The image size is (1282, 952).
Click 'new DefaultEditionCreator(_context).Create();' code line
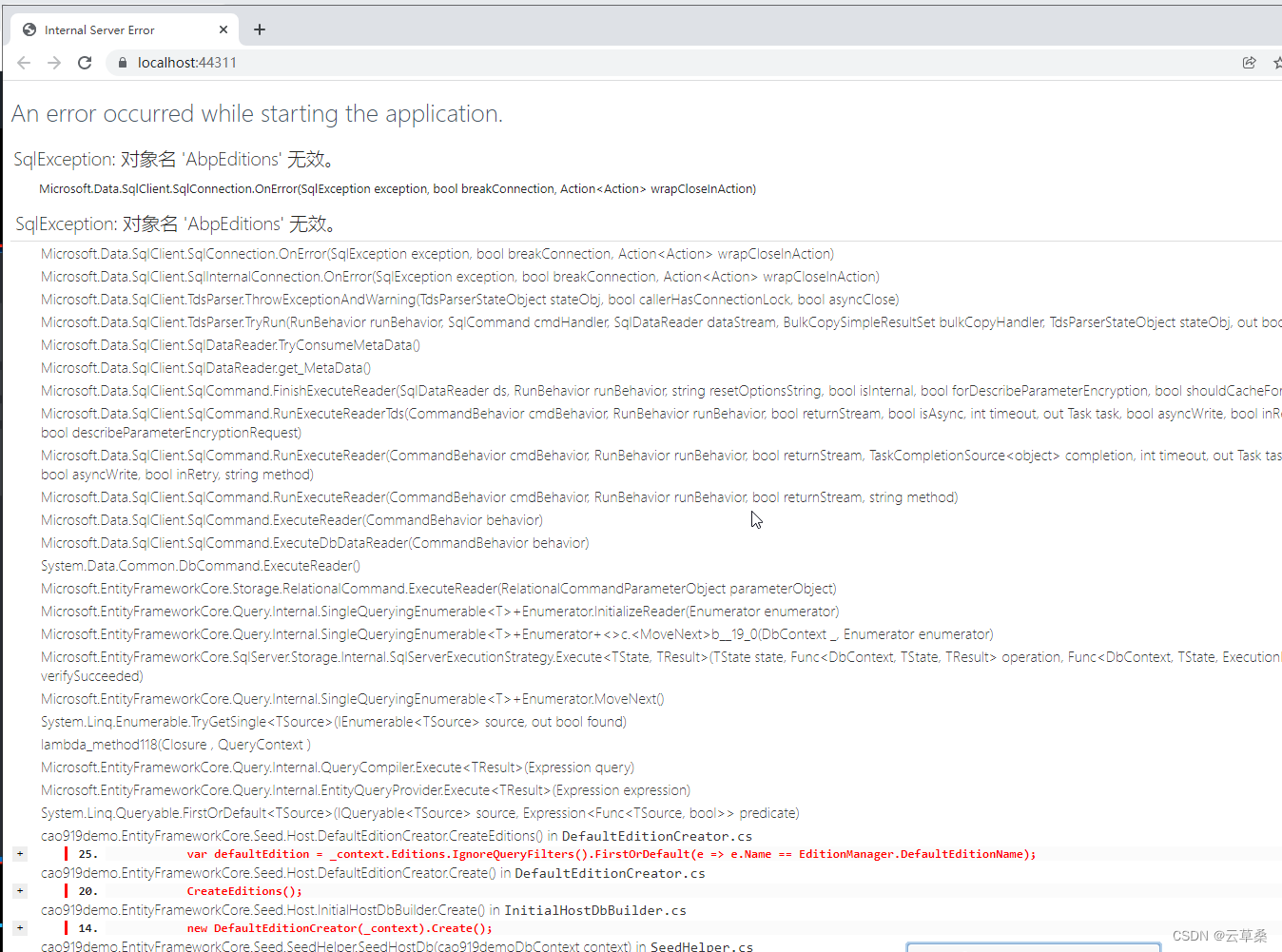click(x=340, y=928)
